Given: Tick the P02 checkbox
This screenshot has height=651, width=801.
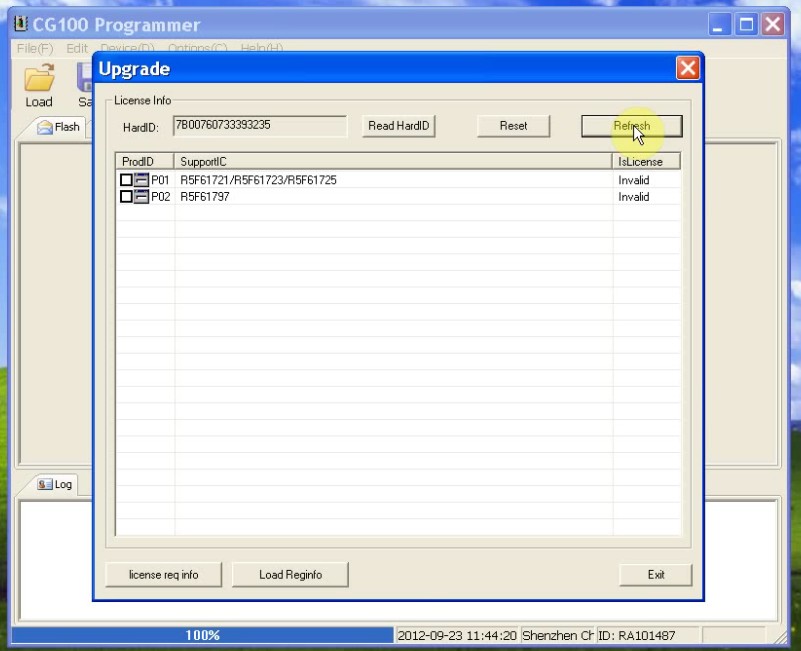Looking at the screenshot, I should point(126,197).
